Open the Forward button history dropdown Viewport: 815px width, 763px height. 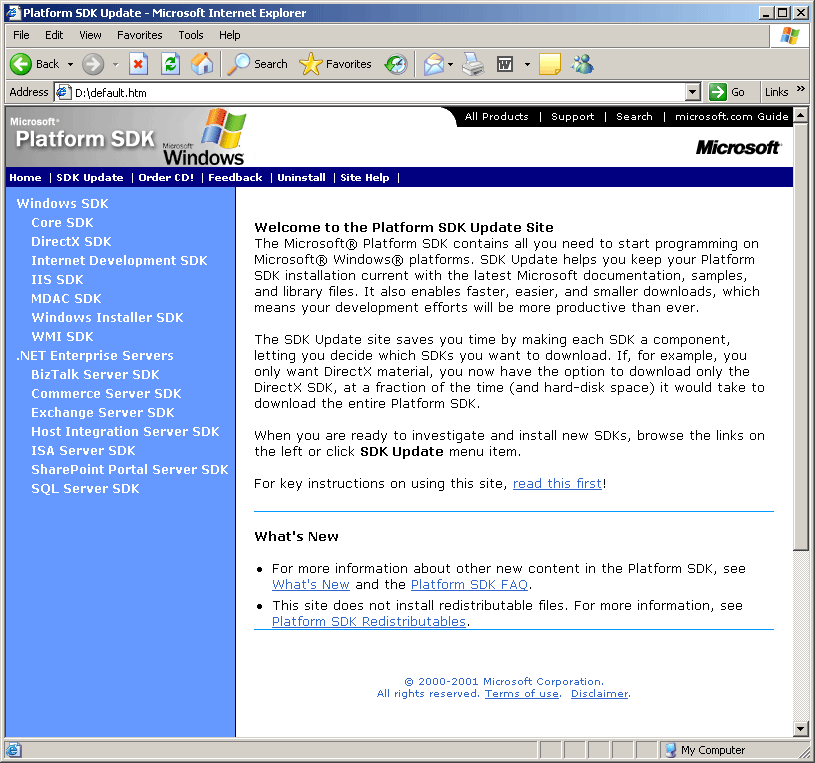[115, 64]
